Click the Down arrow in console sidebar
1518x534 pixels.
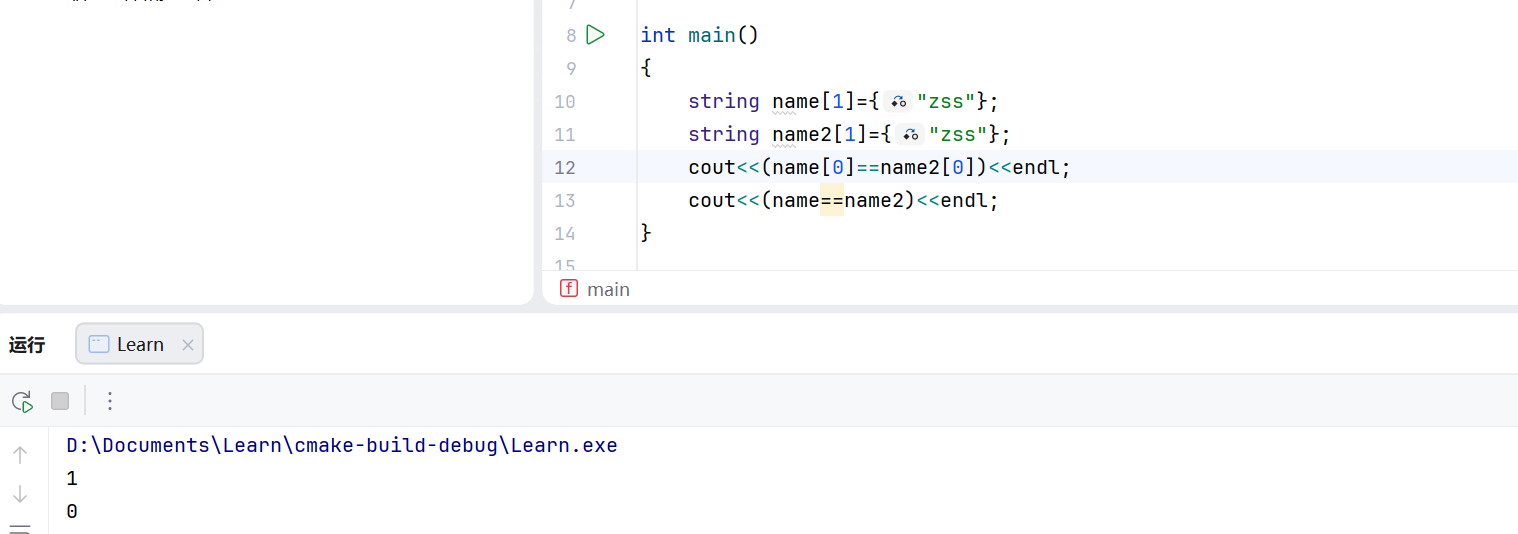20,494
